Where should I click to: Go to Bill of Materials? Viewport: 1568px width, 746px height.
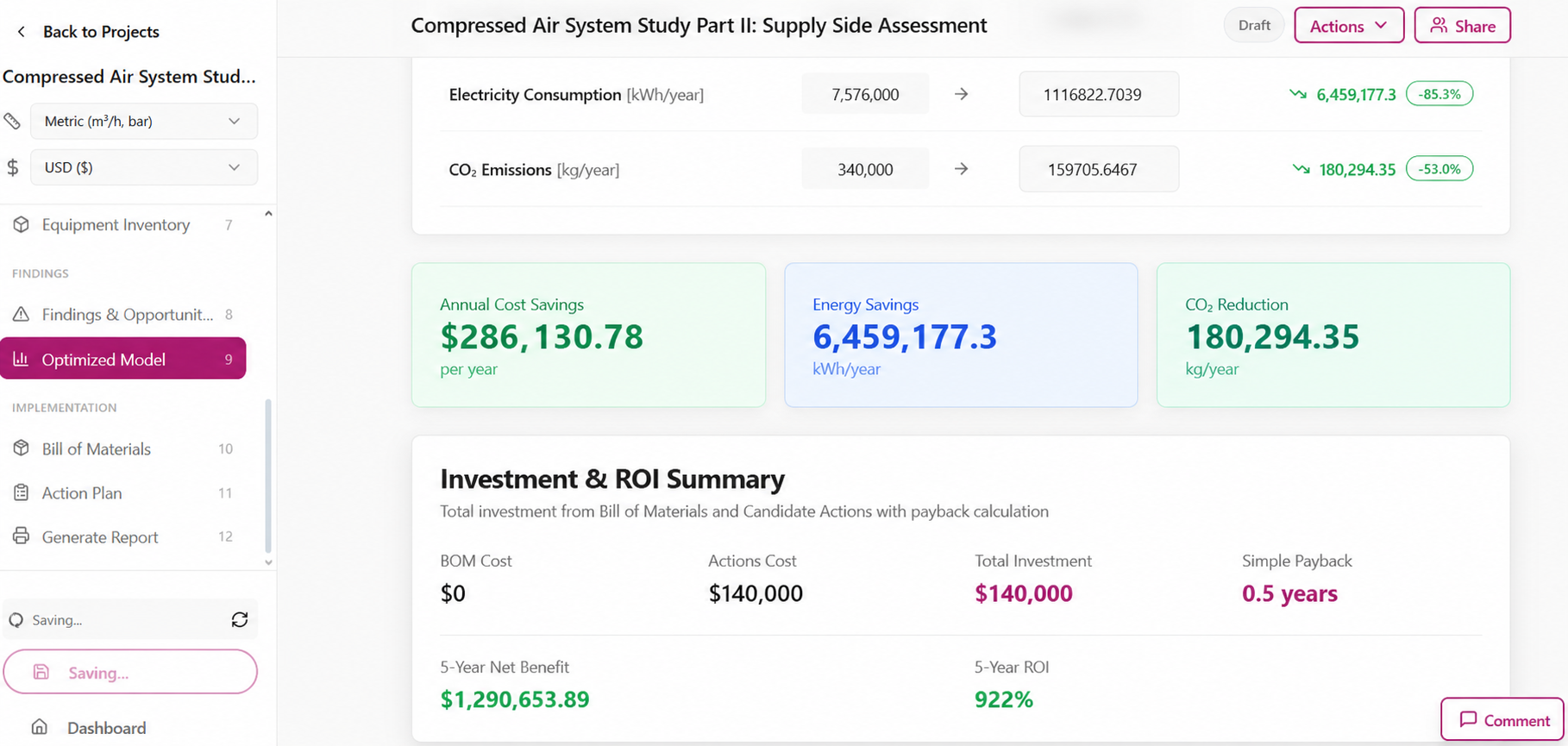pyautogui.click(x=123, y=448)
